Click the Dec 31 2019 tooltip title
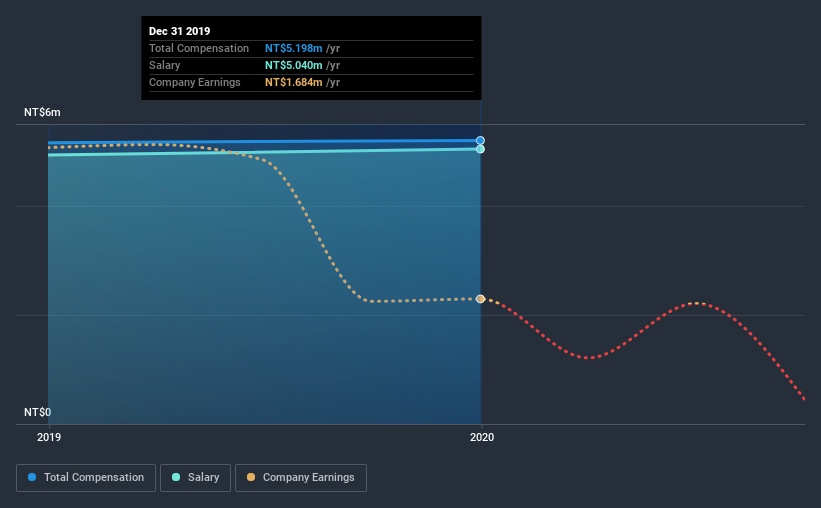 [x=180, y=31]
